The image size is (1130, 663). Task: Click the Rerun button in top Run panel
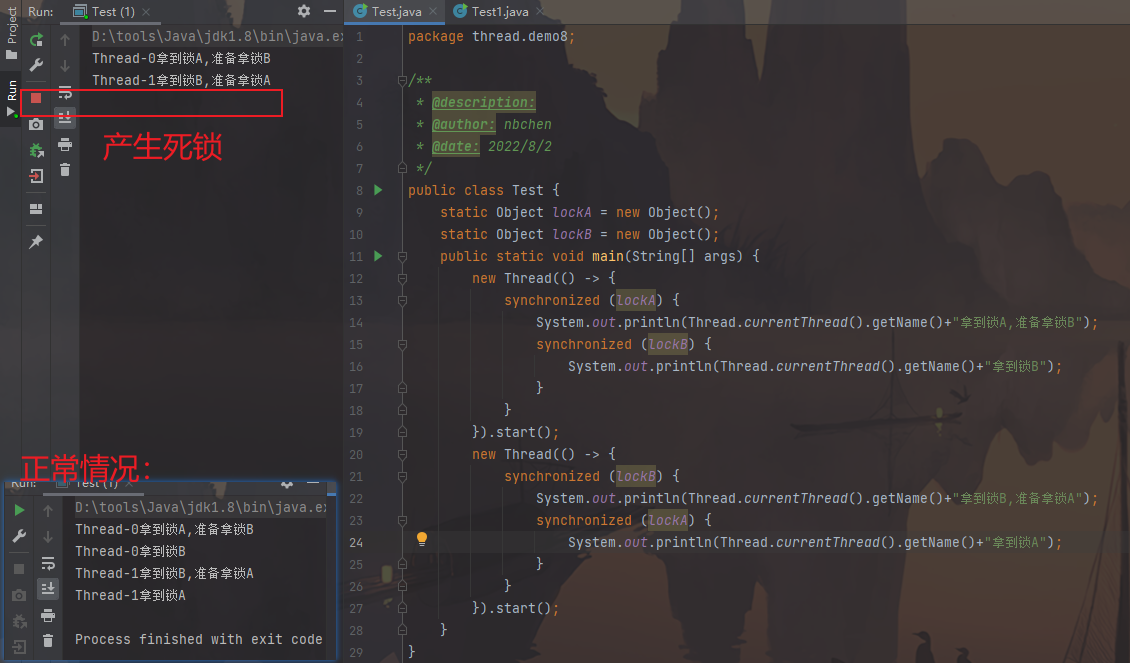[x=36, y=40]
